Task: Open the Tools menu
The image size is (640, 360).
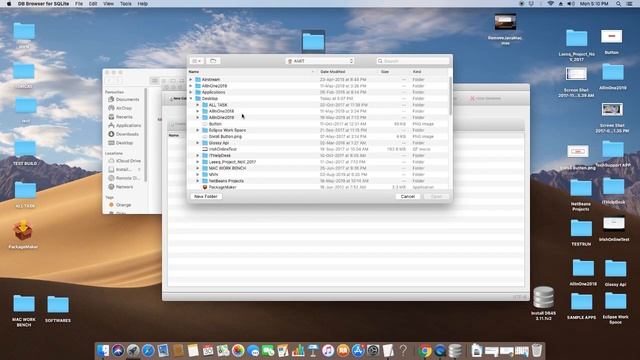Action: 126,4
